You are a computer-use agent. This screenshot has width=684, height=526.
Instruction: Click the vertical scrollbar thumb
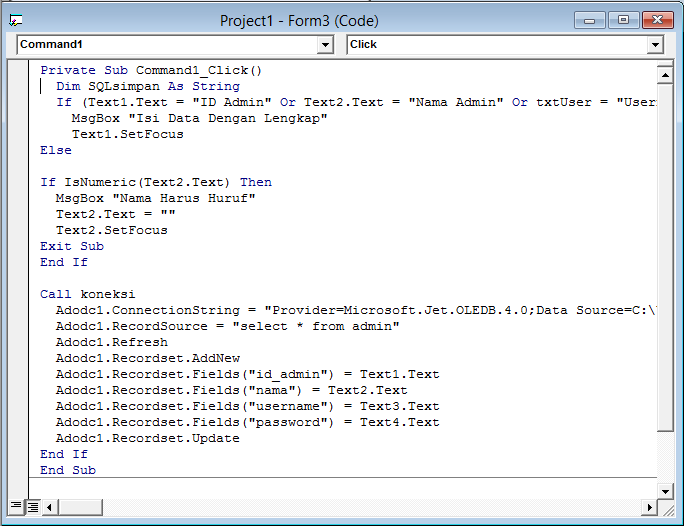665,258
